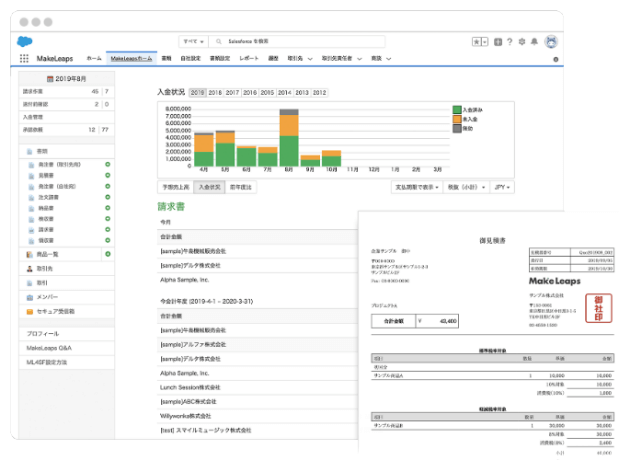Select the 2014 year toggle
The height and width of the screenshot is (460, 619).
(285, 93)
